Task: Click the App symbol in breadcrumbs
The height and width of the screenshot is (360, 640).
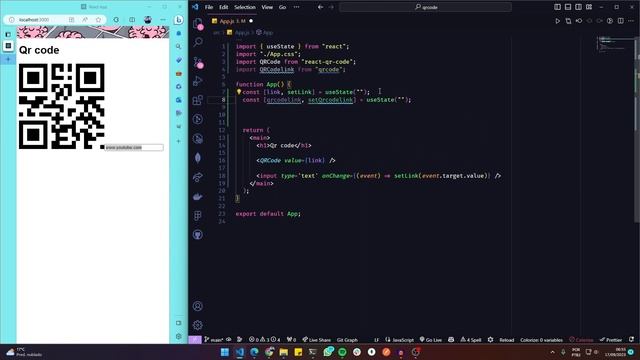Action: 264,32
